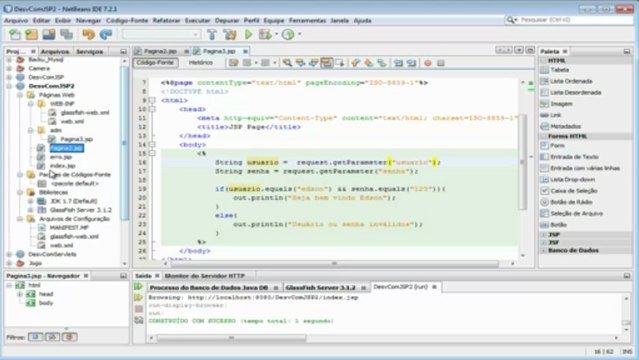Viewport: 639px width, 360px height.
Task: Collapse the DesvComJSP2 project node
Action: (9, 86)
